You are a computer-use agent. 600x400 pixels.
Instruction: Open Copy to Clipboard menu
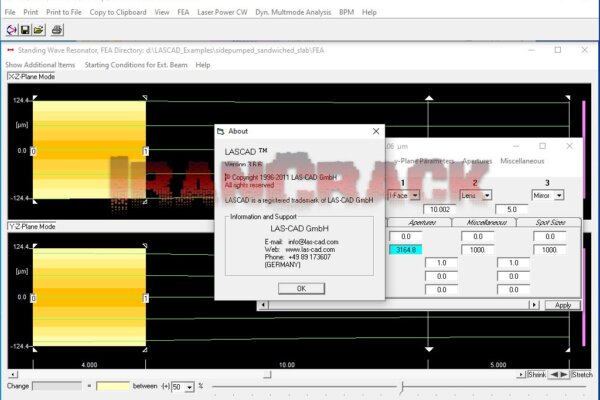(x=118, y=12)
